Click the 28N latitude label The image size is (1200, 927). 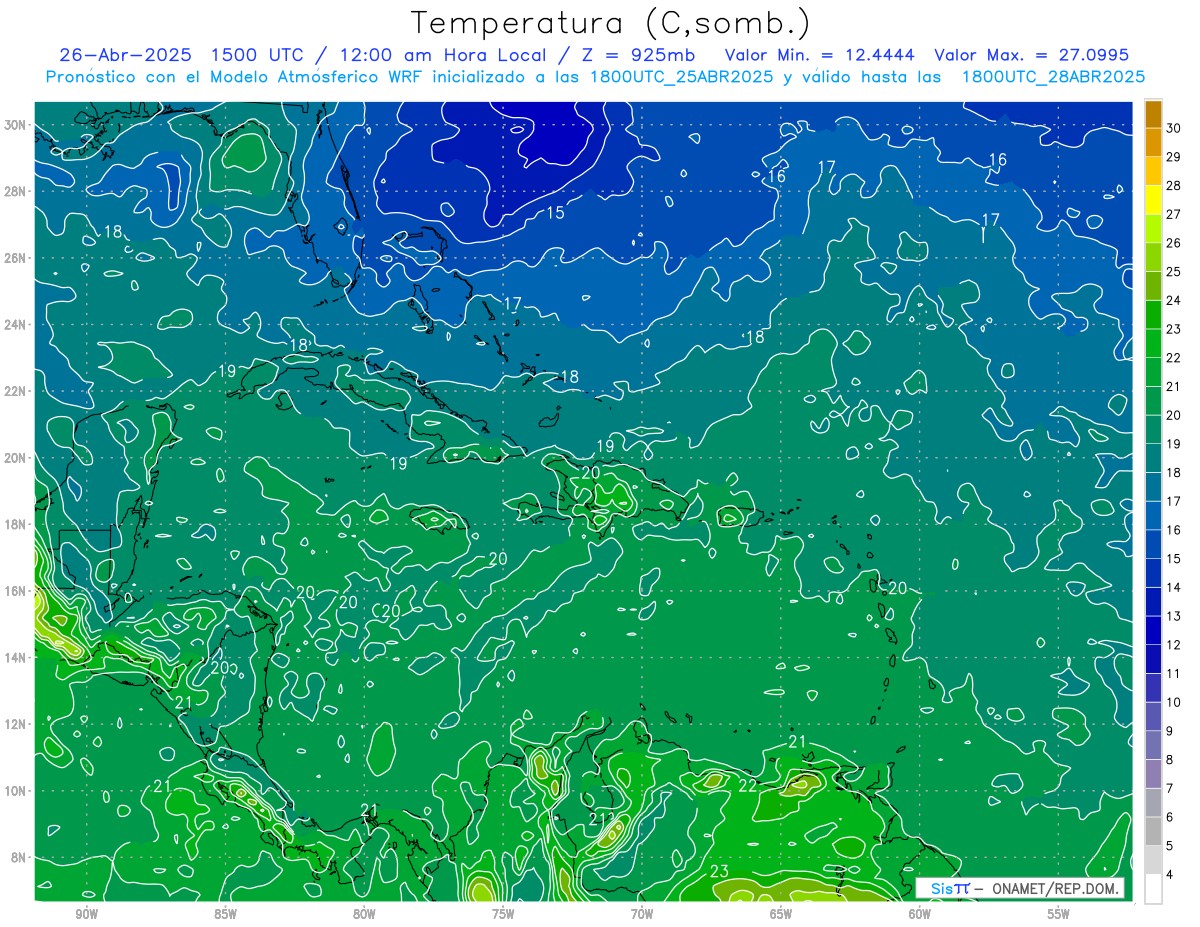tap(16, 191)
